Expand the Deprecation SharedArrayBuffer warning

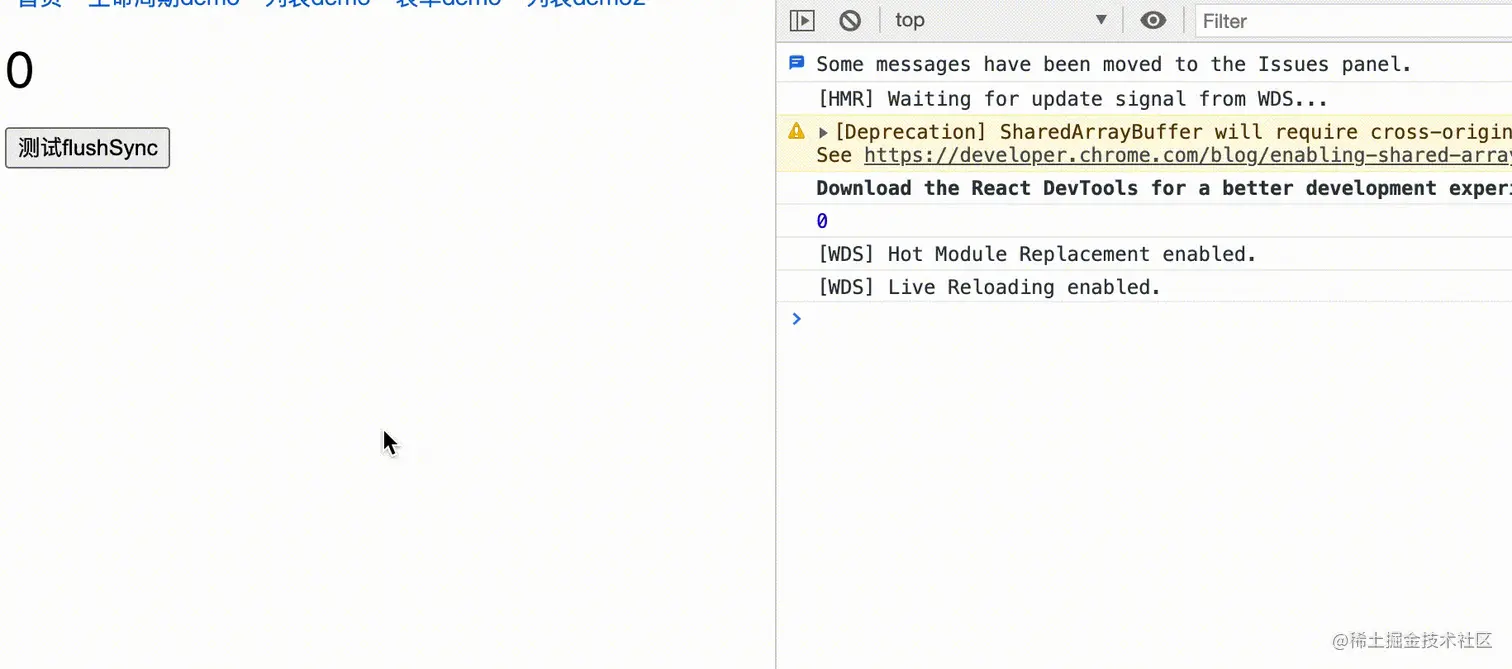tap(824, 132)
